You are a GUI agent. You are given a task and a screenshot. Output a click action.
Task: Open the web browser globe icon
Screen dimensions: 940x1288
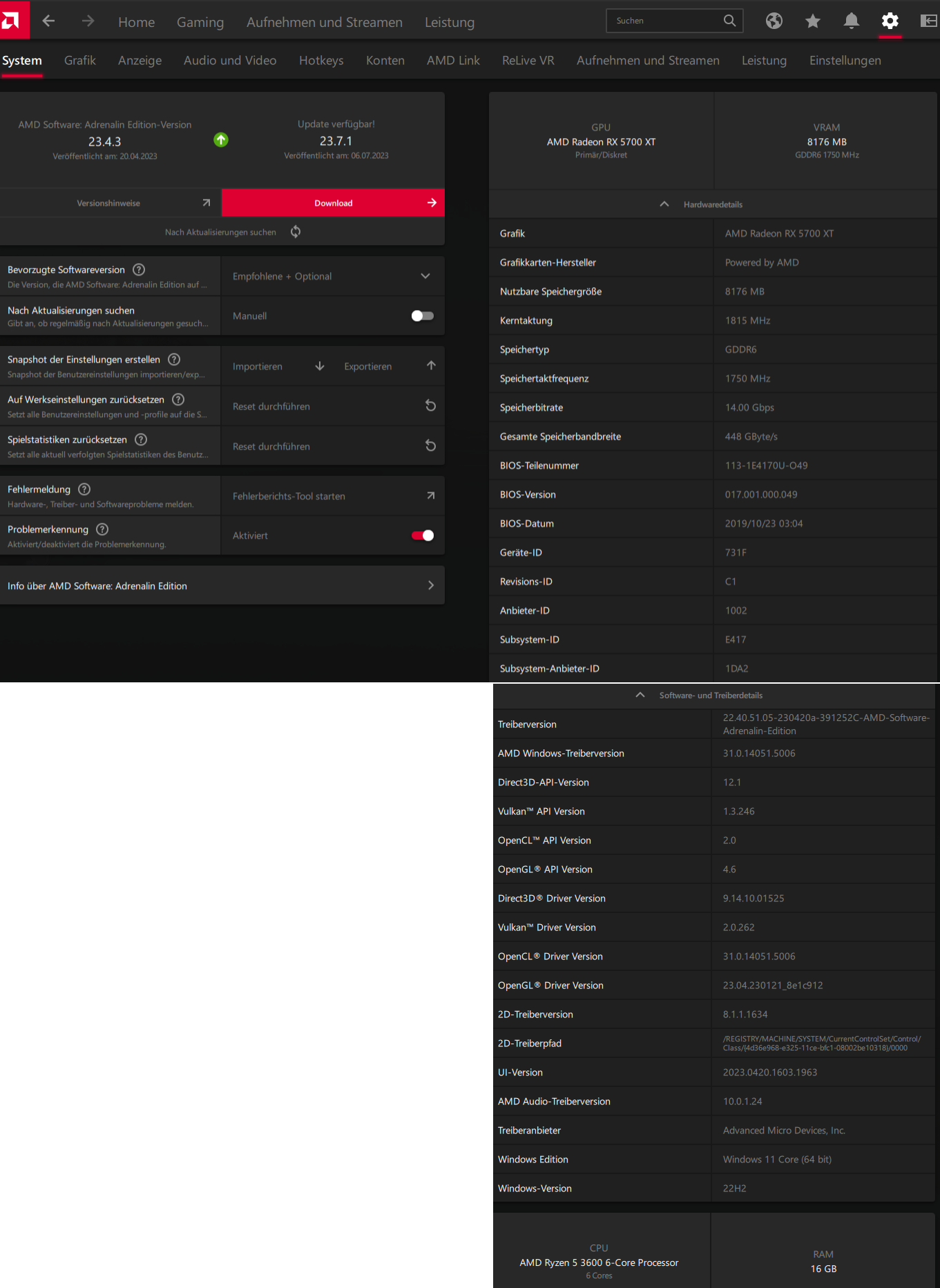(774, 21)
